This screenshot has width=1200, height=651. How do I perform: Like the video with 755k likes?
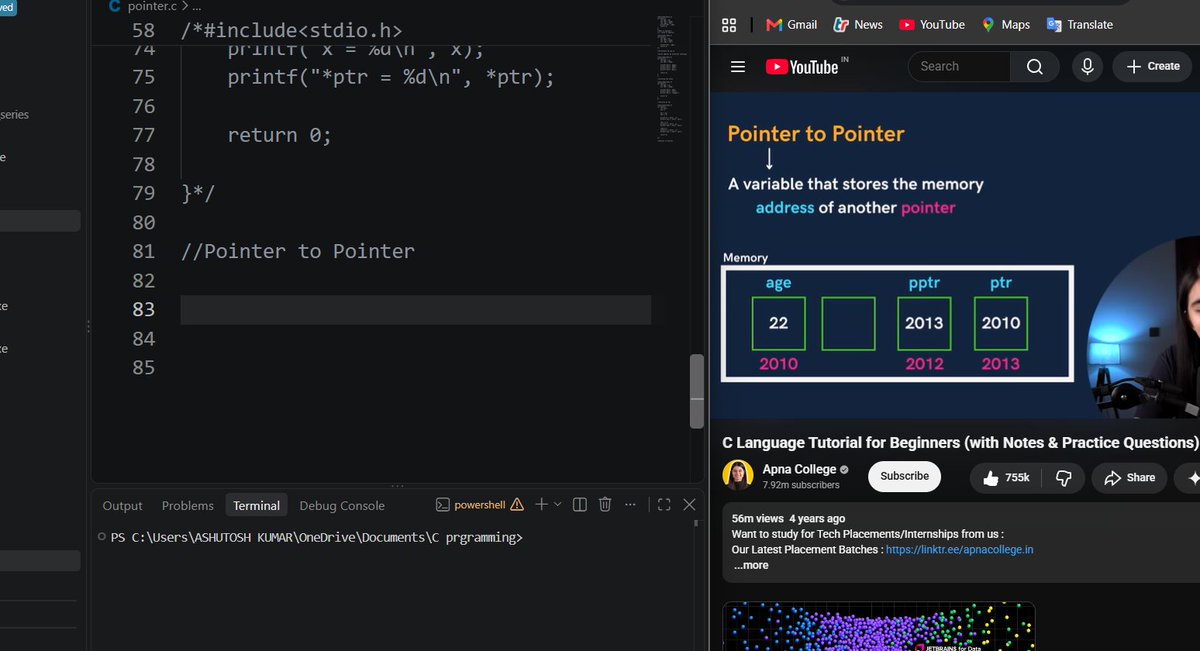click(1007, 478)
